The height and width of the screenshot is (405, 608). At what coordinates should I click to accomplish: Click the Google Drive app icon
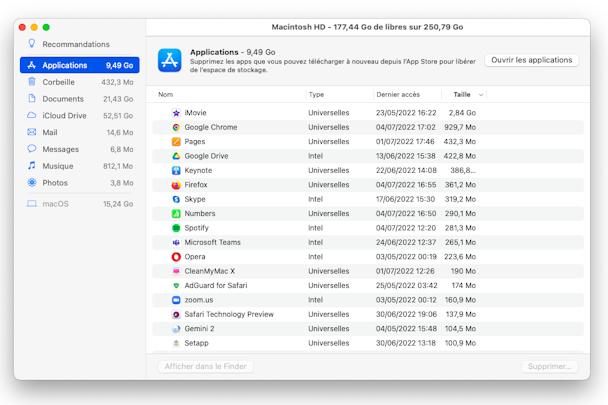tap(176, 156)
